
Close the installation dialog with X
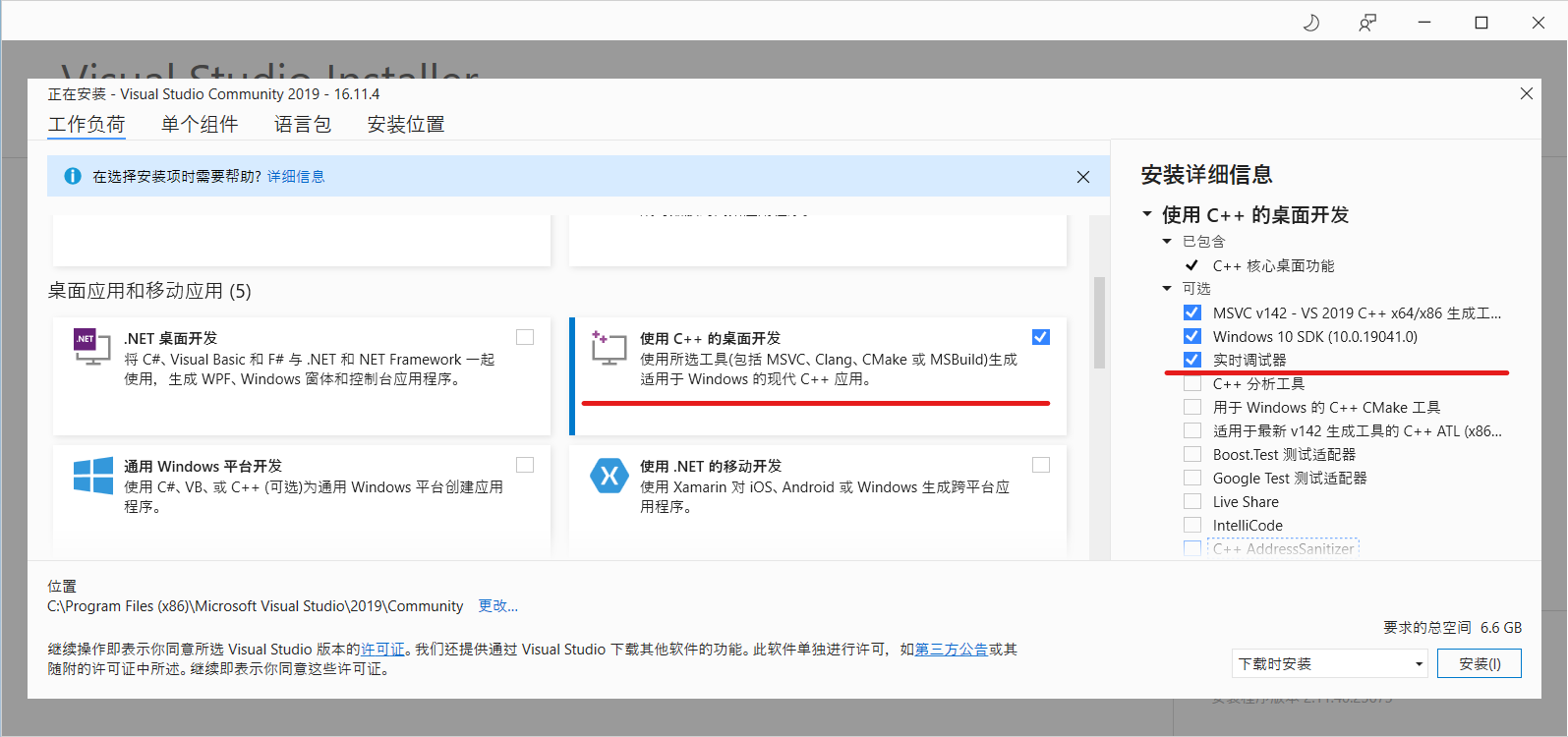tap(1526, 93)
